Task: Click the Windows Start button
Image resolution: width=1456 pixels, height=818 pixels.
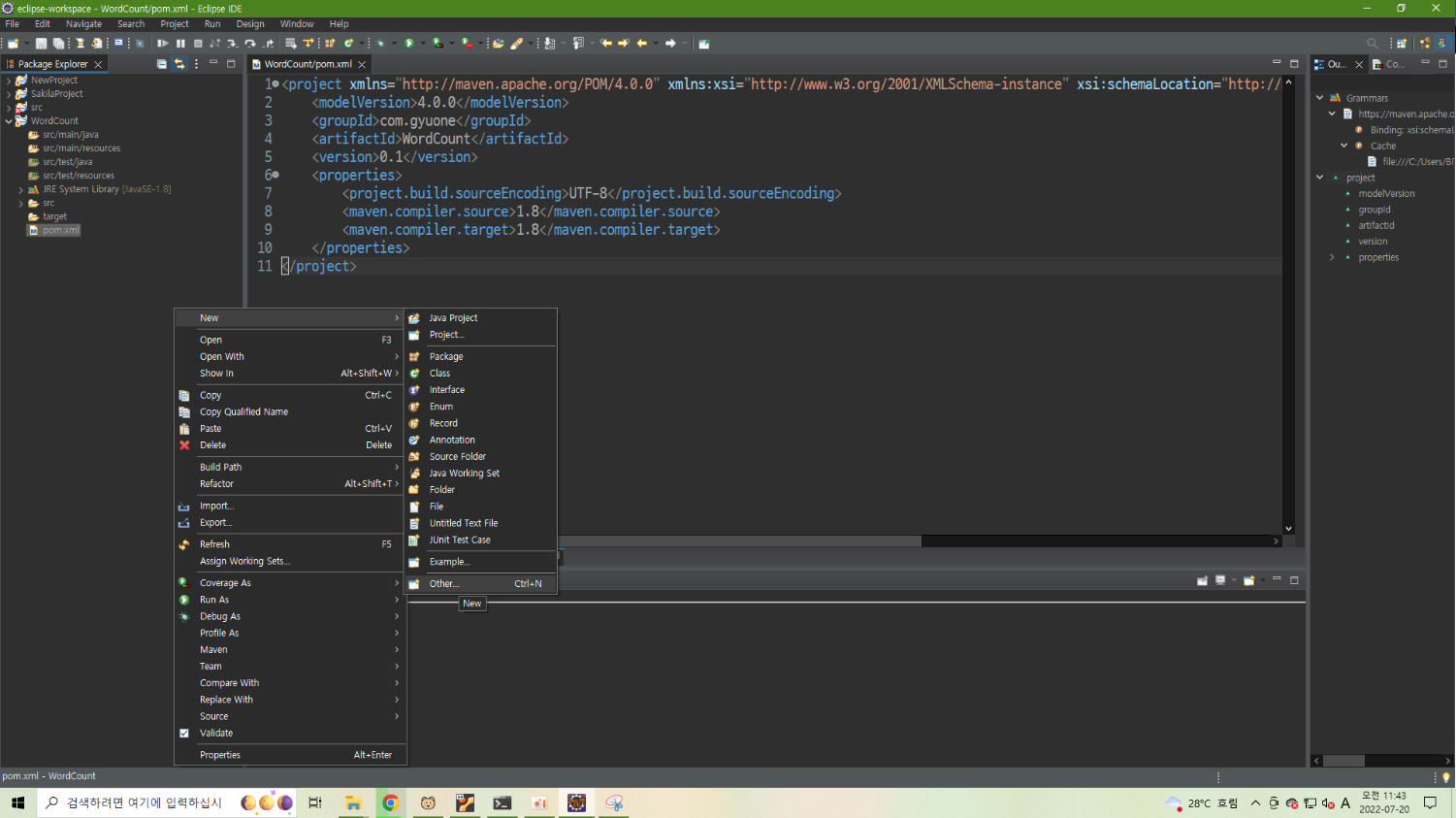Action: tap(17, 802)
